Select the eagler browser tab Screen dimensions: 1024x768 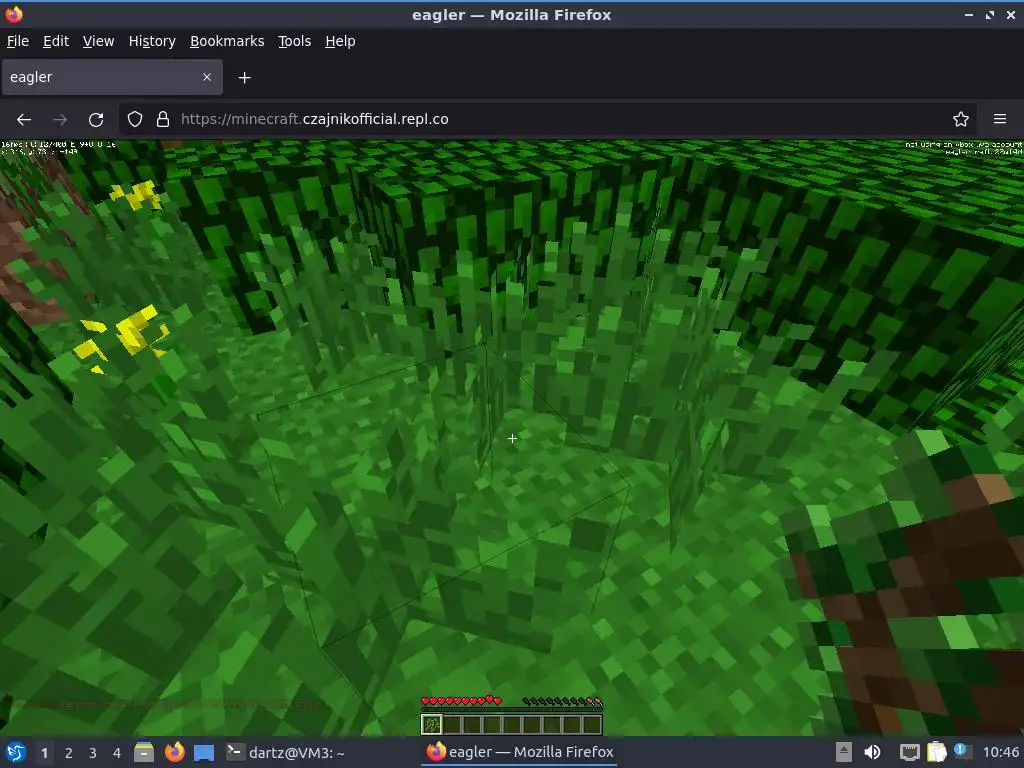coord(112,77)
